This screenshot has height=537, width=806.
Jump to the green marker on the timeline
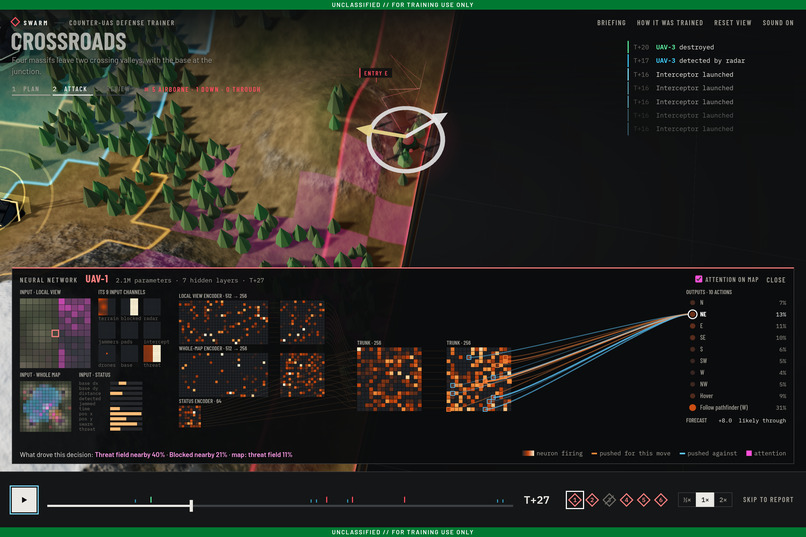tap(151, 499)
